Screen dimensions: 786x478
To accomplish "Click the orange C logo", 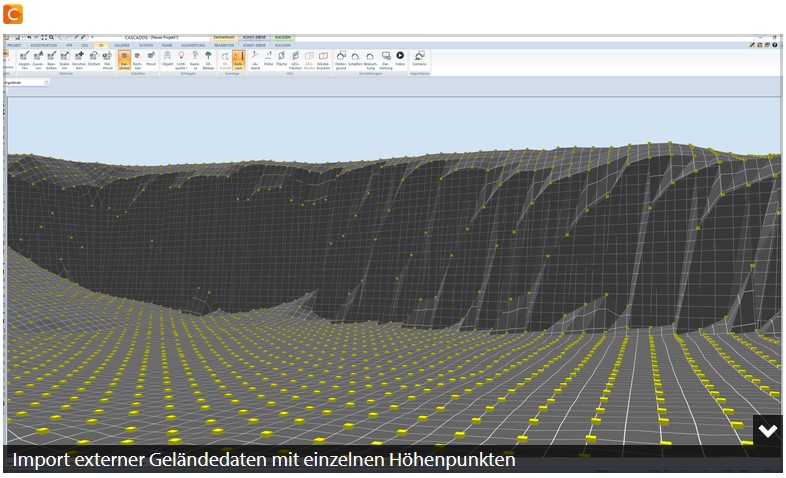I will 13,14.
